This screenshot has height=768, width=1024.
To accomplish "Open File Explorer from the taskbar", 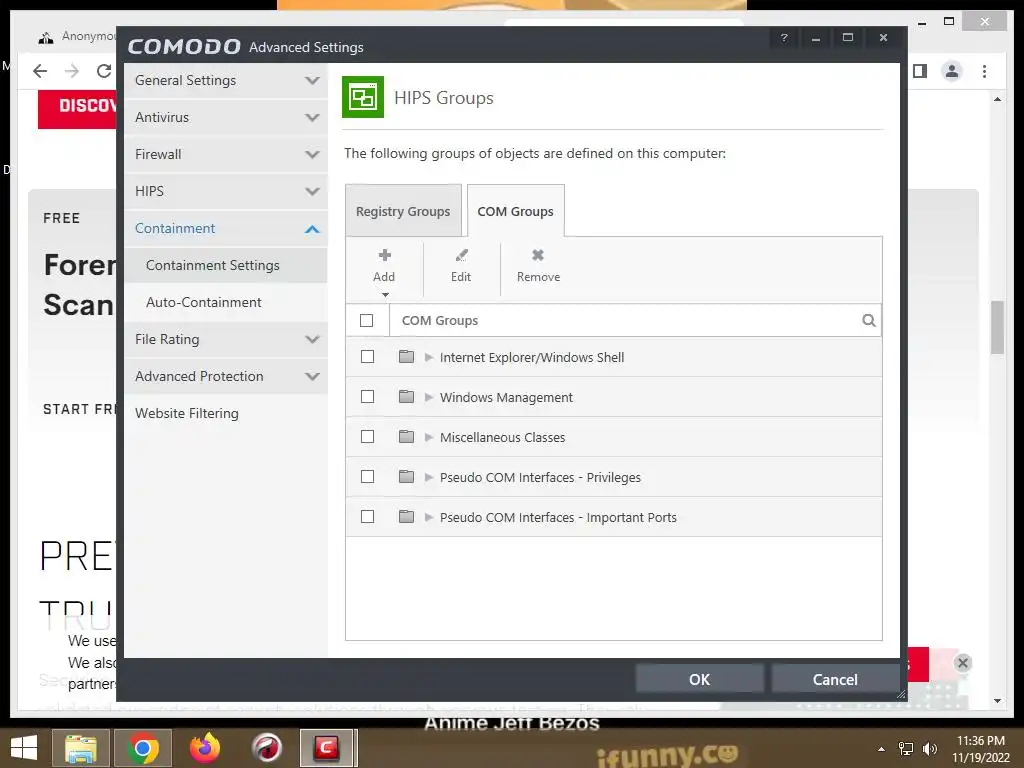I will click(x=81, y=748).
